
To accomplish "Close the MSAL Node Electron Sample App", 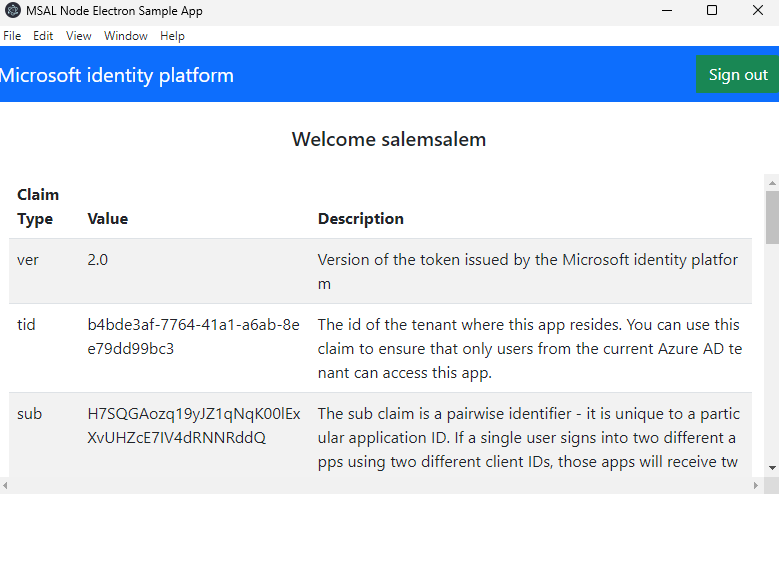I will [x=758, y=10].
